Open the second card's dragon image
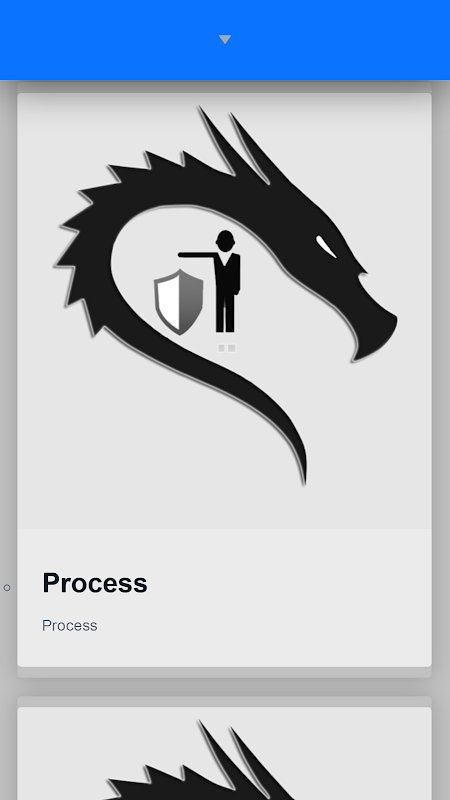Viewport: 450px width, 800px height. 224,754
